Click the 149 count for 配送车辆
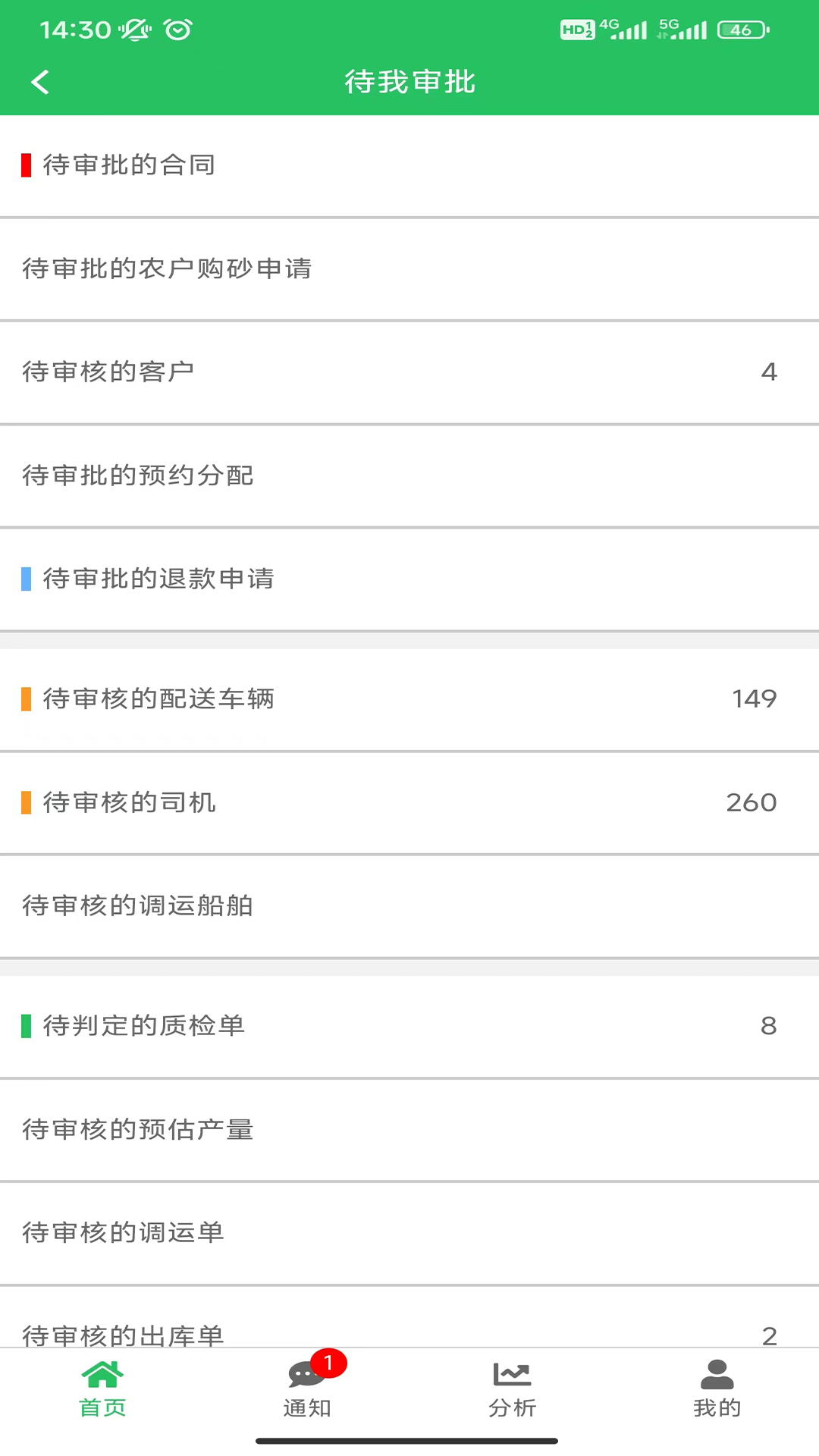The height and width of the screenshot is (1456, 819). point(754,698)
